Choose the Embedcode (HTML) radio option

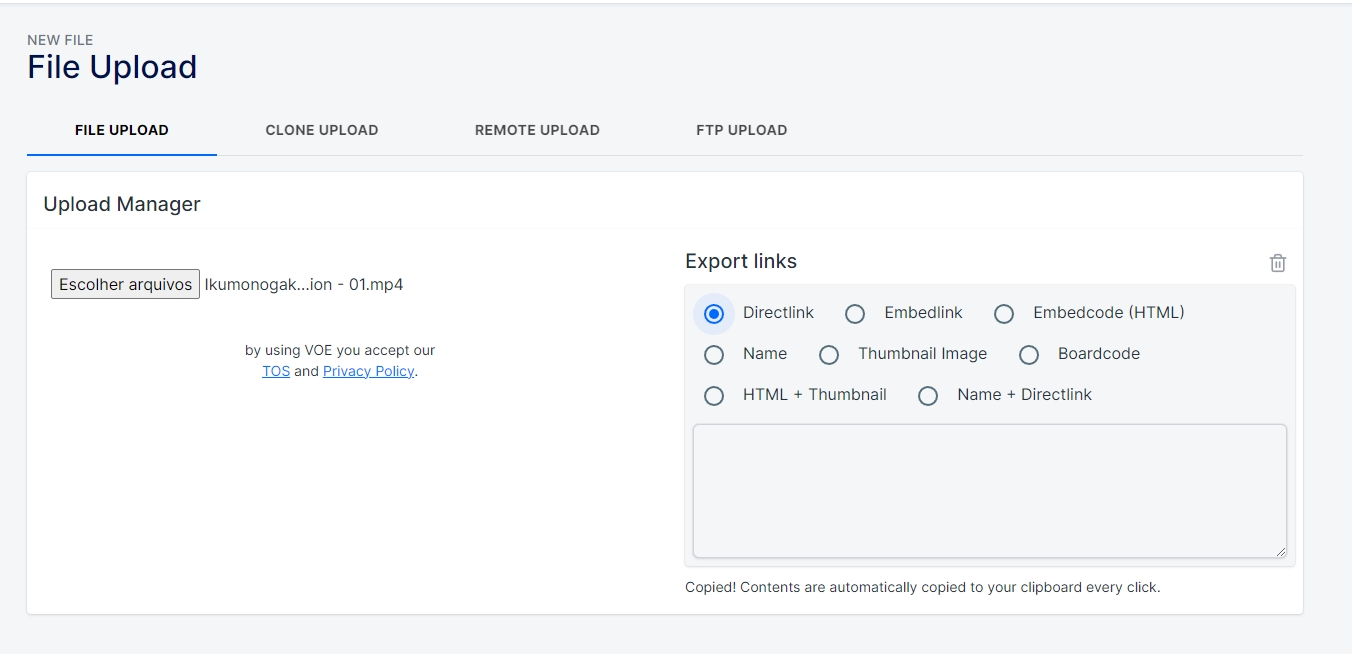click(x=1004, y=314)
